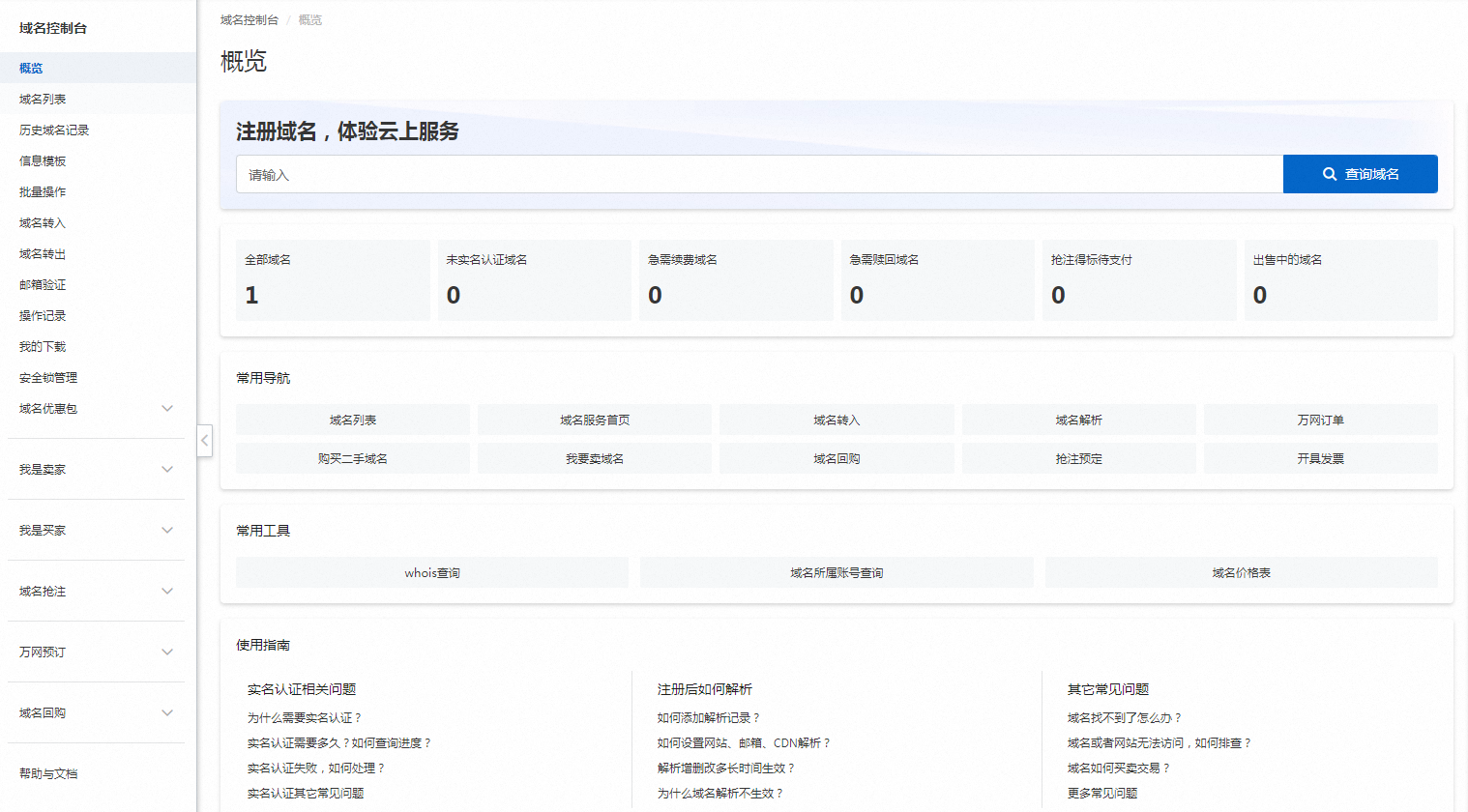Viewport: 1468px width, 812px height.
Task: Open 域名如何买卖交易？ link
Action: click(1119, 768)
